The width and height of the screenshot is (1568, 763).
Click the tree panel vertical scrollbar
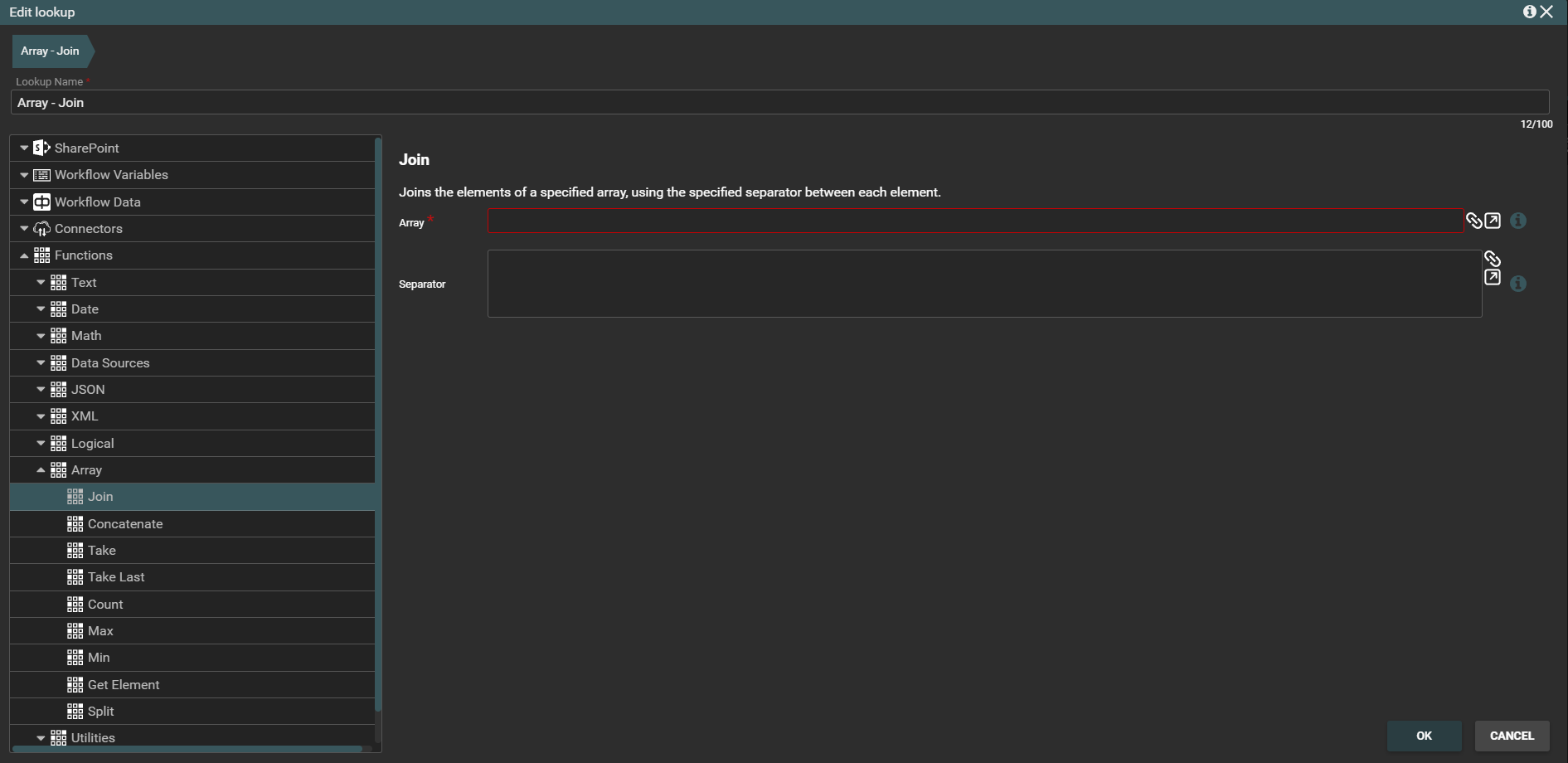click(378, 415)
